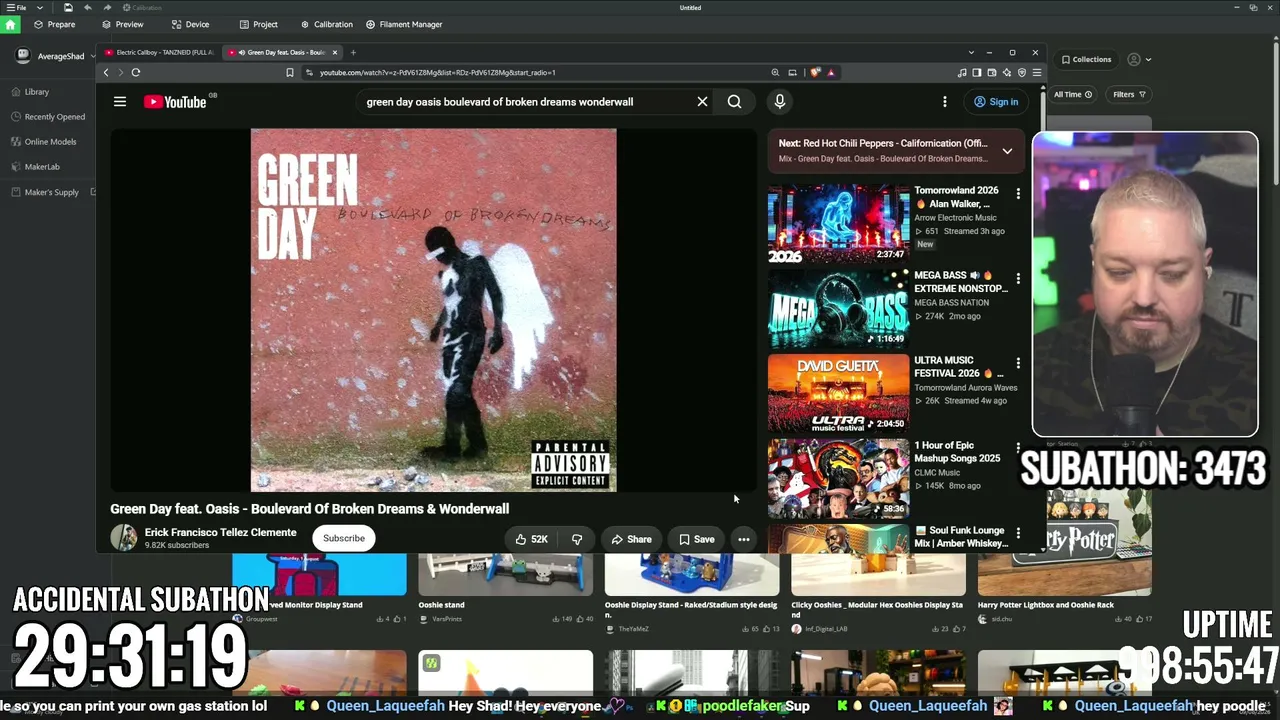
Task: Open more options for Tomorrowland 2026 video
Action: 1018,193
